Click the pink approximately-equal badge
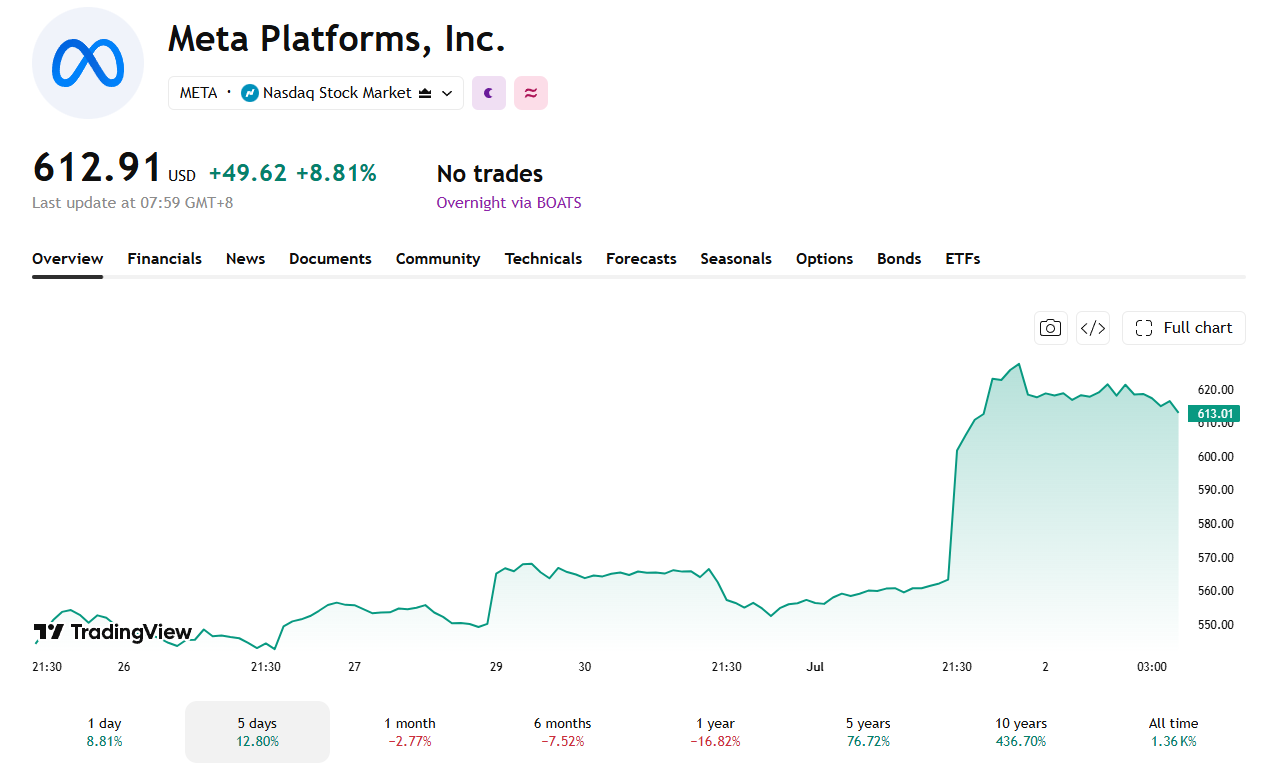Image resolution: width=1278 pixels, height=780 pixels. pos(531,93)
